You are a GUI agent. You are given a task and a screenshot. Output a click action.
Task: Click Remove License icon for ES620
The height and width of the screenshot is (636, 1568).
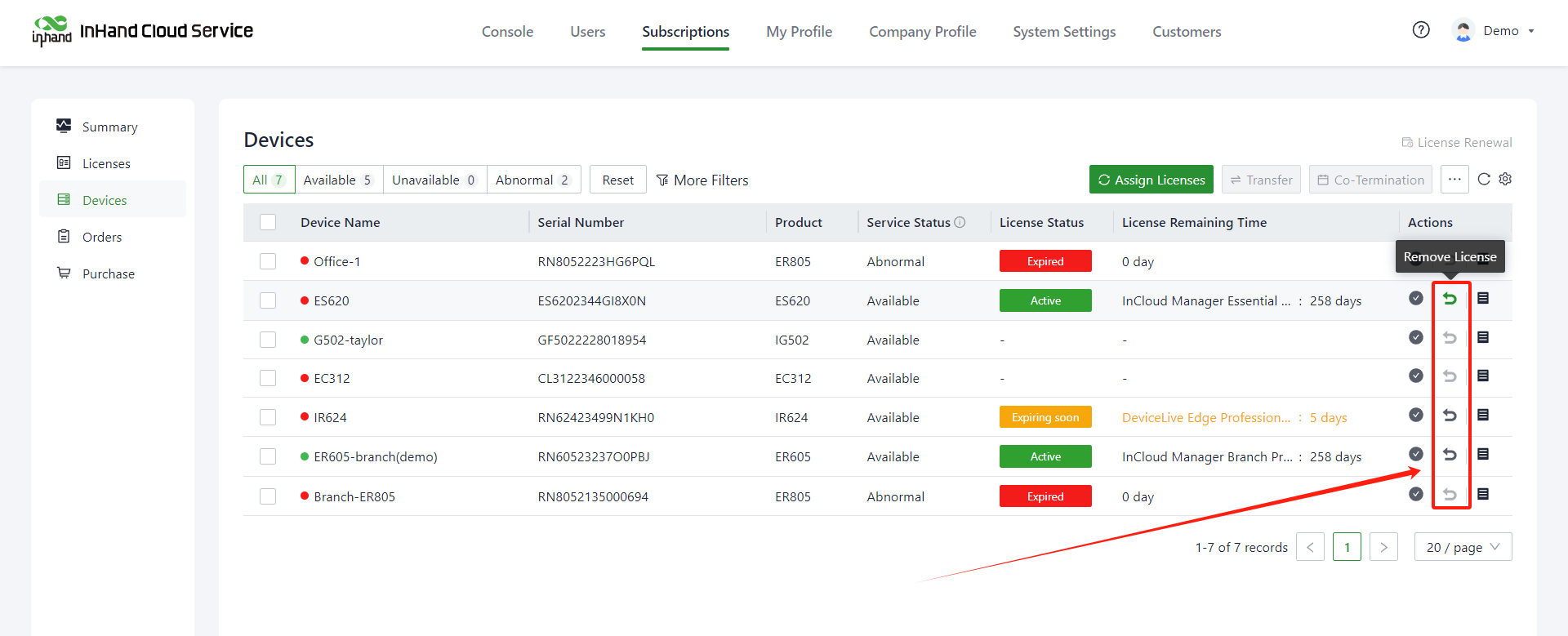1450,299
